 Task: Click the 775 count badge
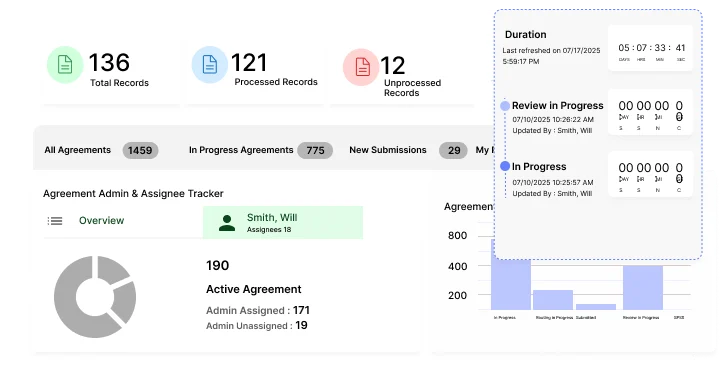click(315, 151)
